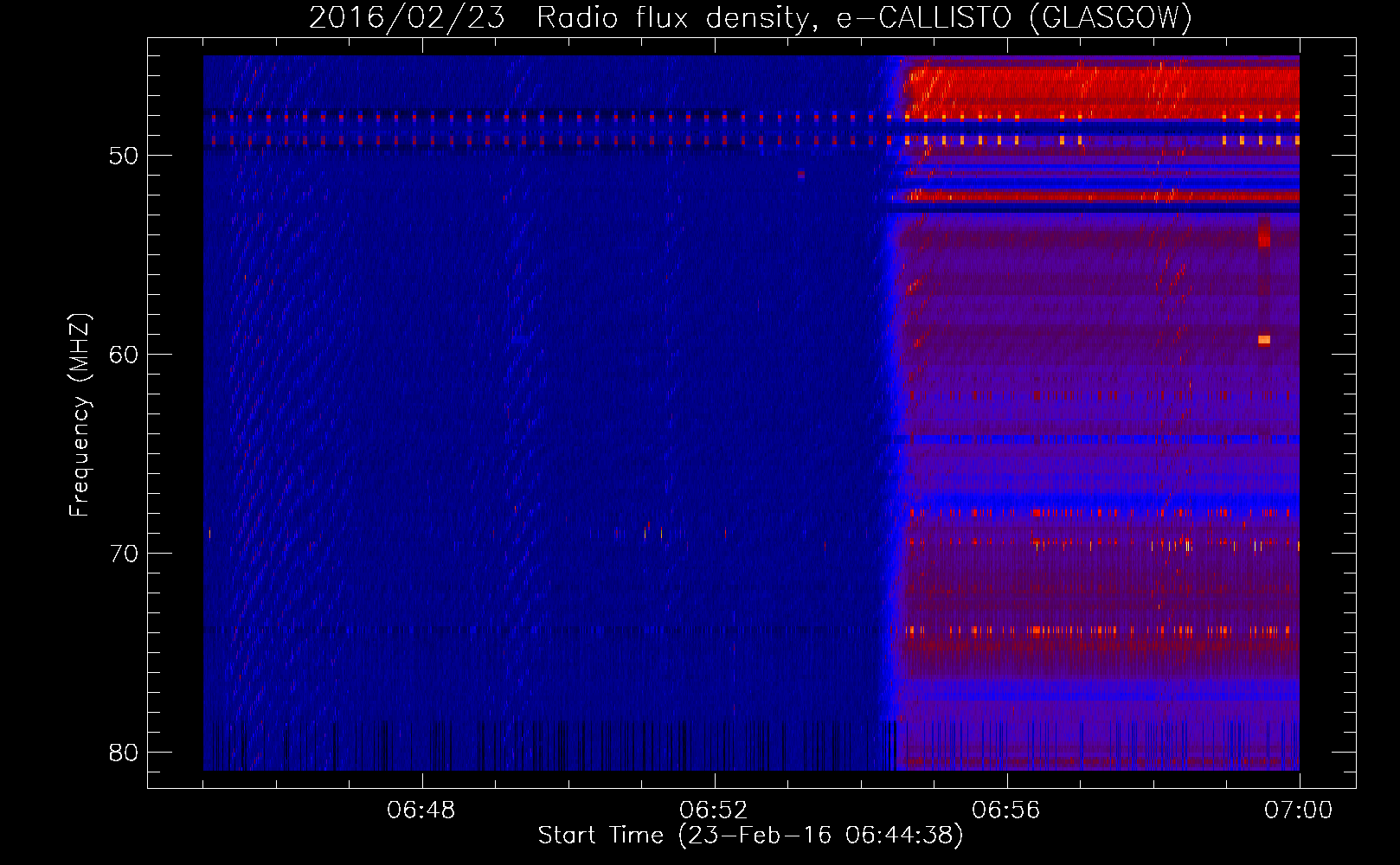
Task: Click the bright orange spot near 59 MHz
Action: [1264, 340]
